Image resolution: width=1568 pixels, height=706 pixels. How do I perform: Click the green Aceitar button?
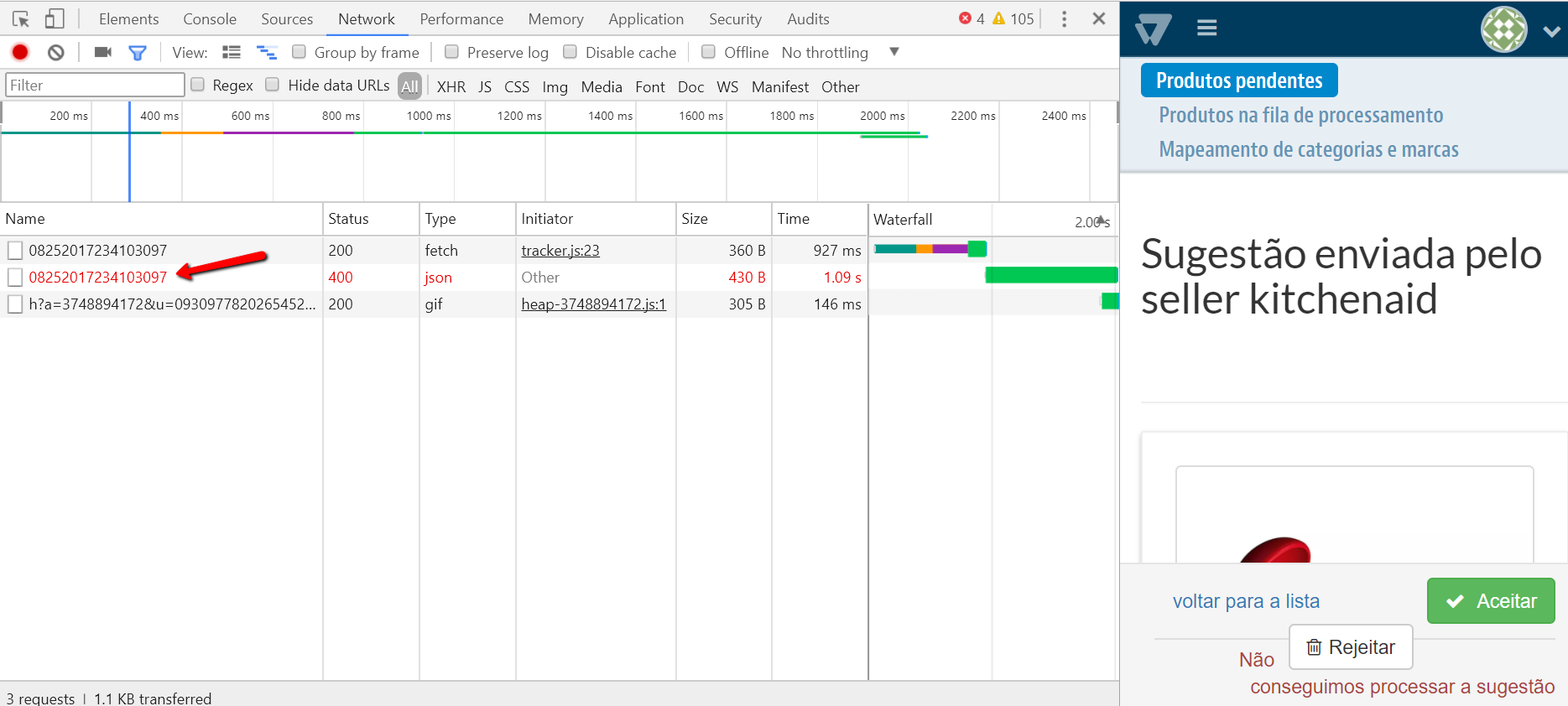click(x=1490, y=600)
